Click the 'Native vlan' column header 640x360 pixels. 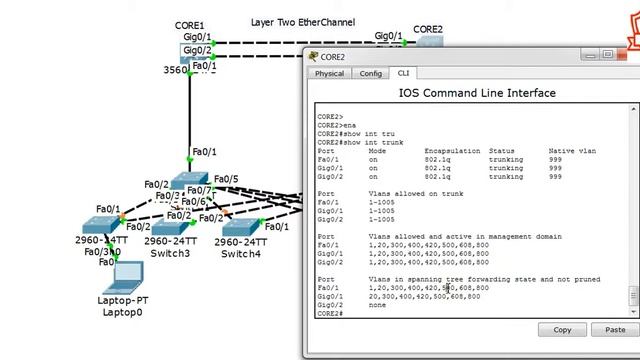tap(572, 151)
